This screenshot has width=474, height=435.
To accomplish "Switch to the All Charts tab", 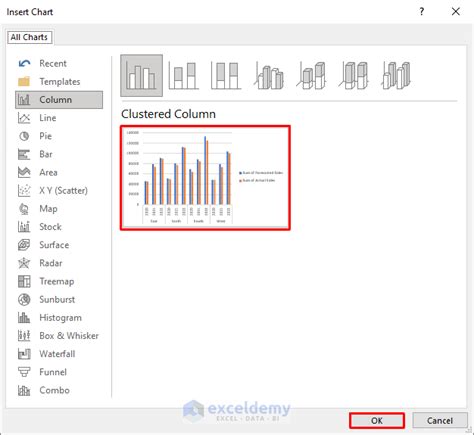I will 29,37.
